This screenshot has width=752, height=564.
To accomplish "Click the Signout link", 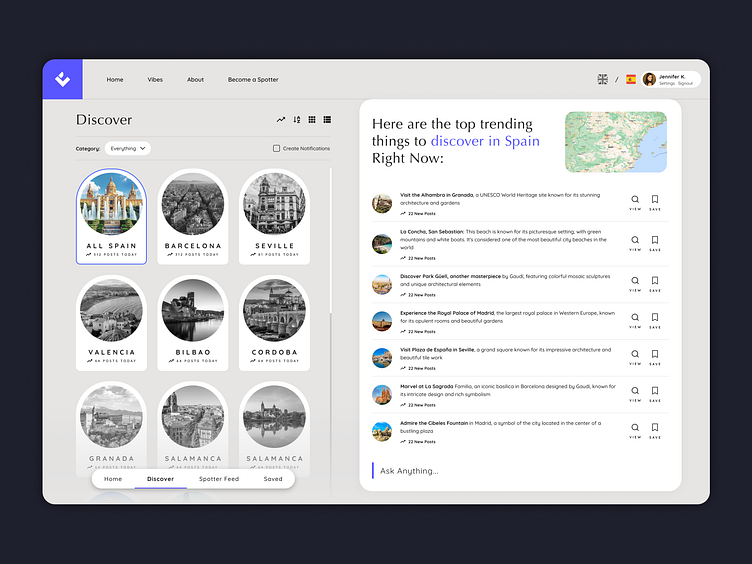I will (x=685, y=83).
